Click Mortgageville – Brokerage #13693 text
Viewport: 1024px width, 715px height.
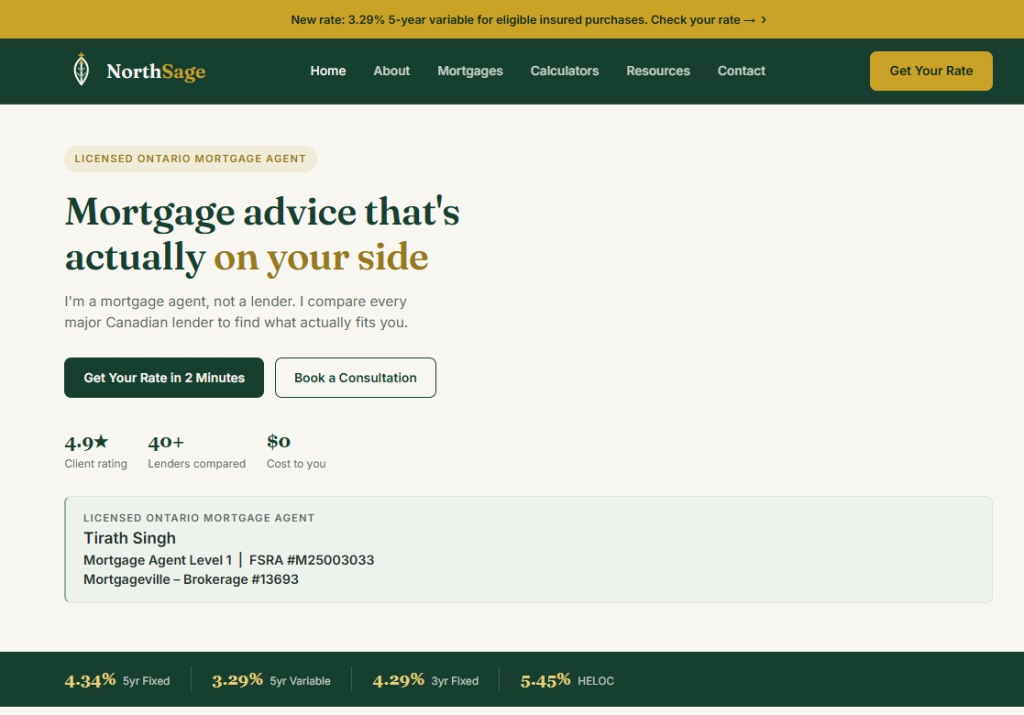click(x=191, y=579)
